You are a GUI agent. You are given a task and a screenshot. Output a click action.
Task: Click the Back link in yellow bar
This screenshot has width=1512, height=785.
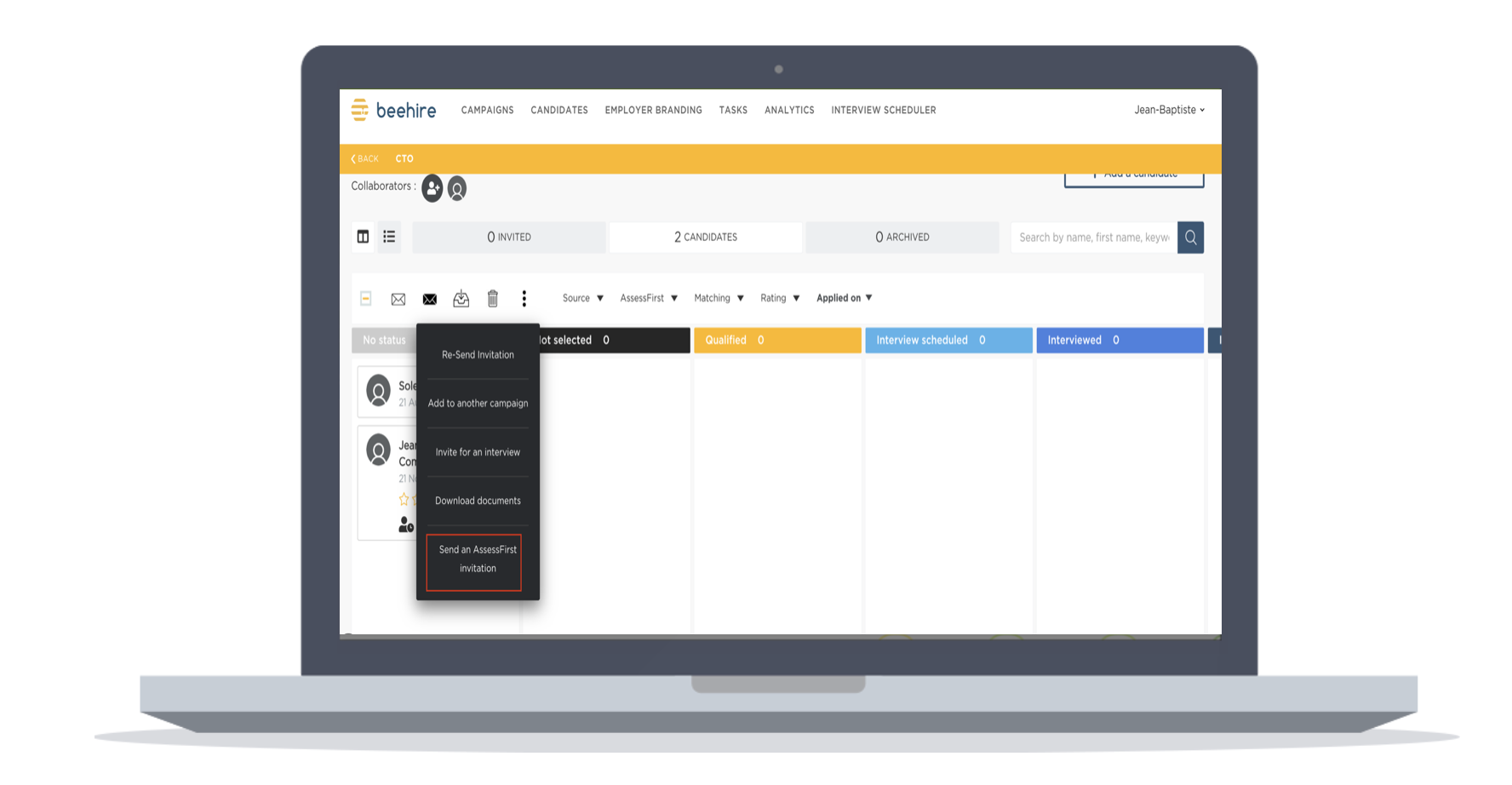point(365,159)
